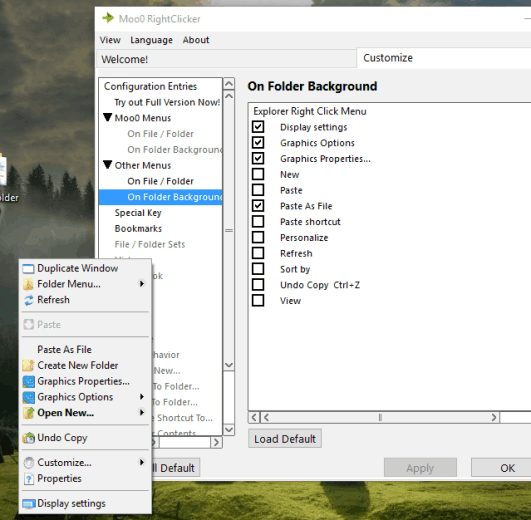Click the Apply button
This screenshot has width=531, height=520.
point(420,468)
